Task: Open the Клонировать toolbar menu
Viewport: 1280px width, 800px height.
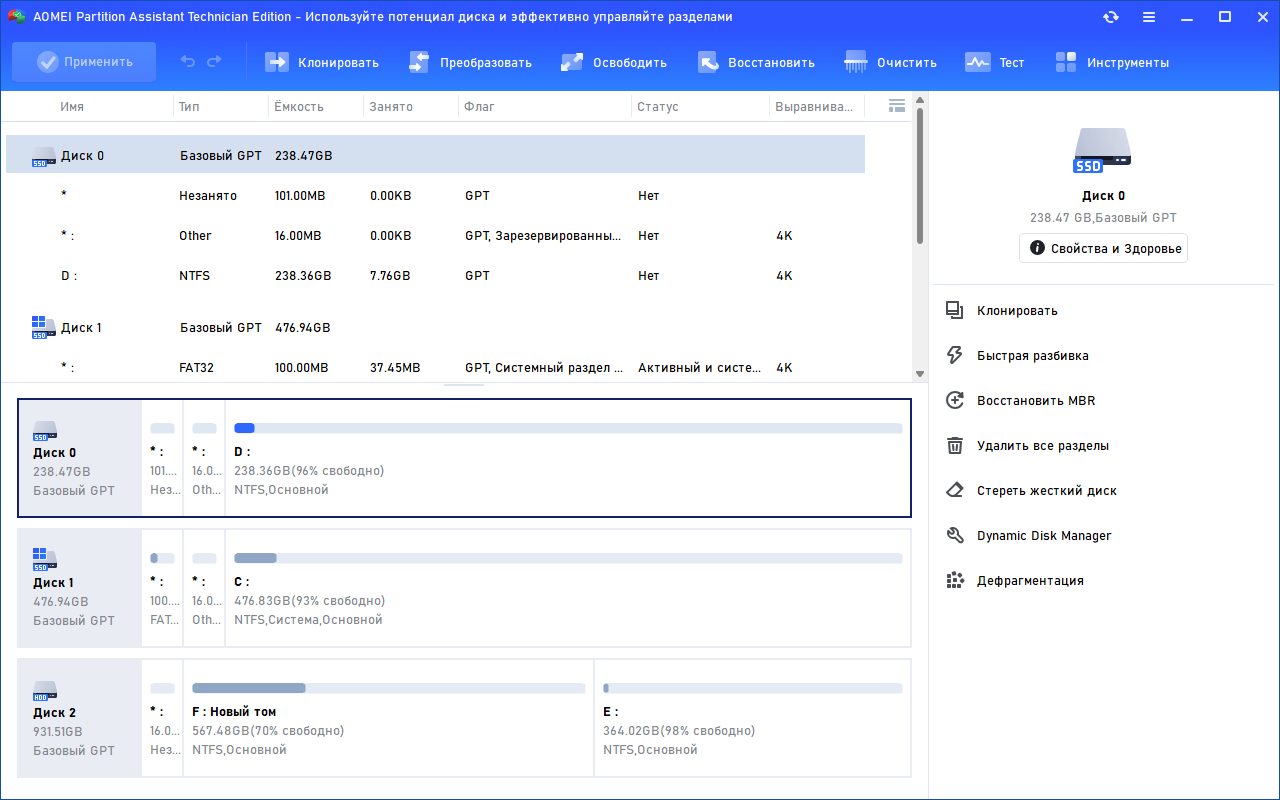Action: tap(322, 62)
